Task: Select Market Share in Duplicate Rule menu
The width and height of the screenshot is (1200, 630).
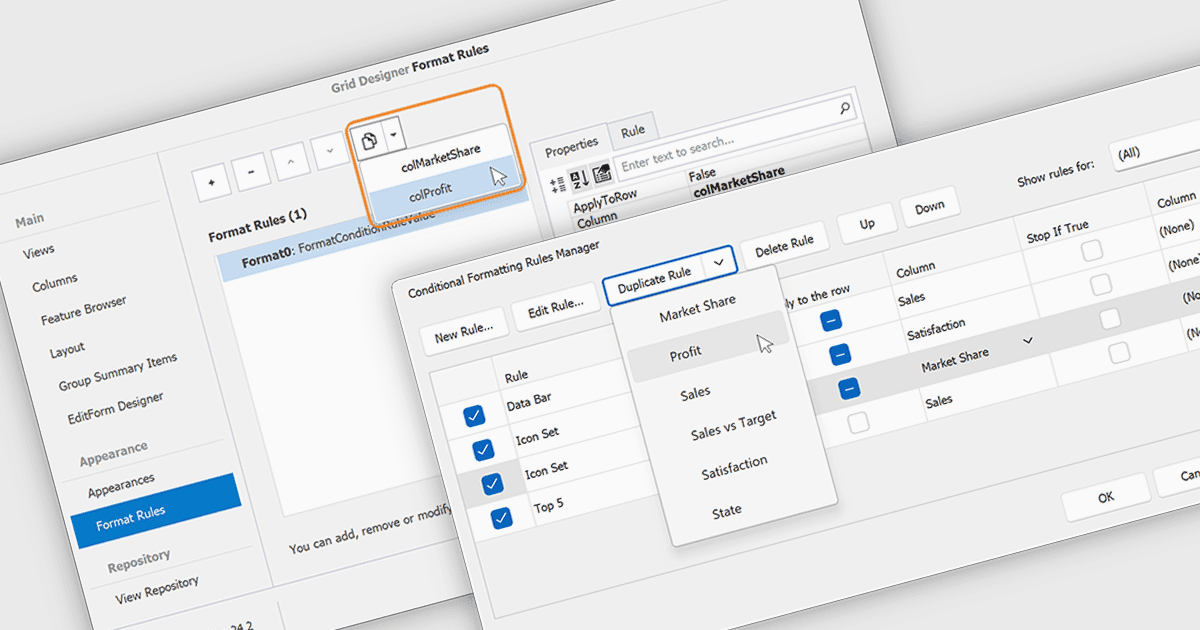Action: click(697, 310)
